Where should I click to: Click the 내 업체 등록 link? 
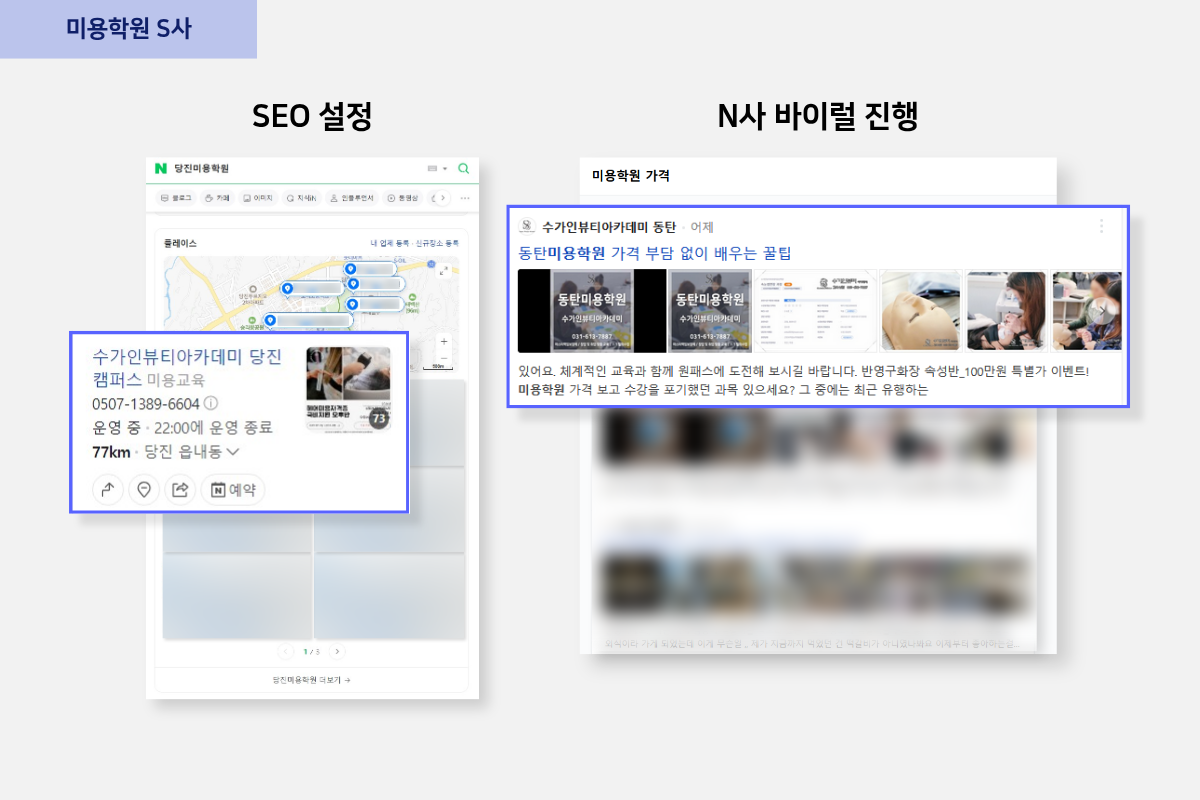pyautogui.click(x=389, y=243)
